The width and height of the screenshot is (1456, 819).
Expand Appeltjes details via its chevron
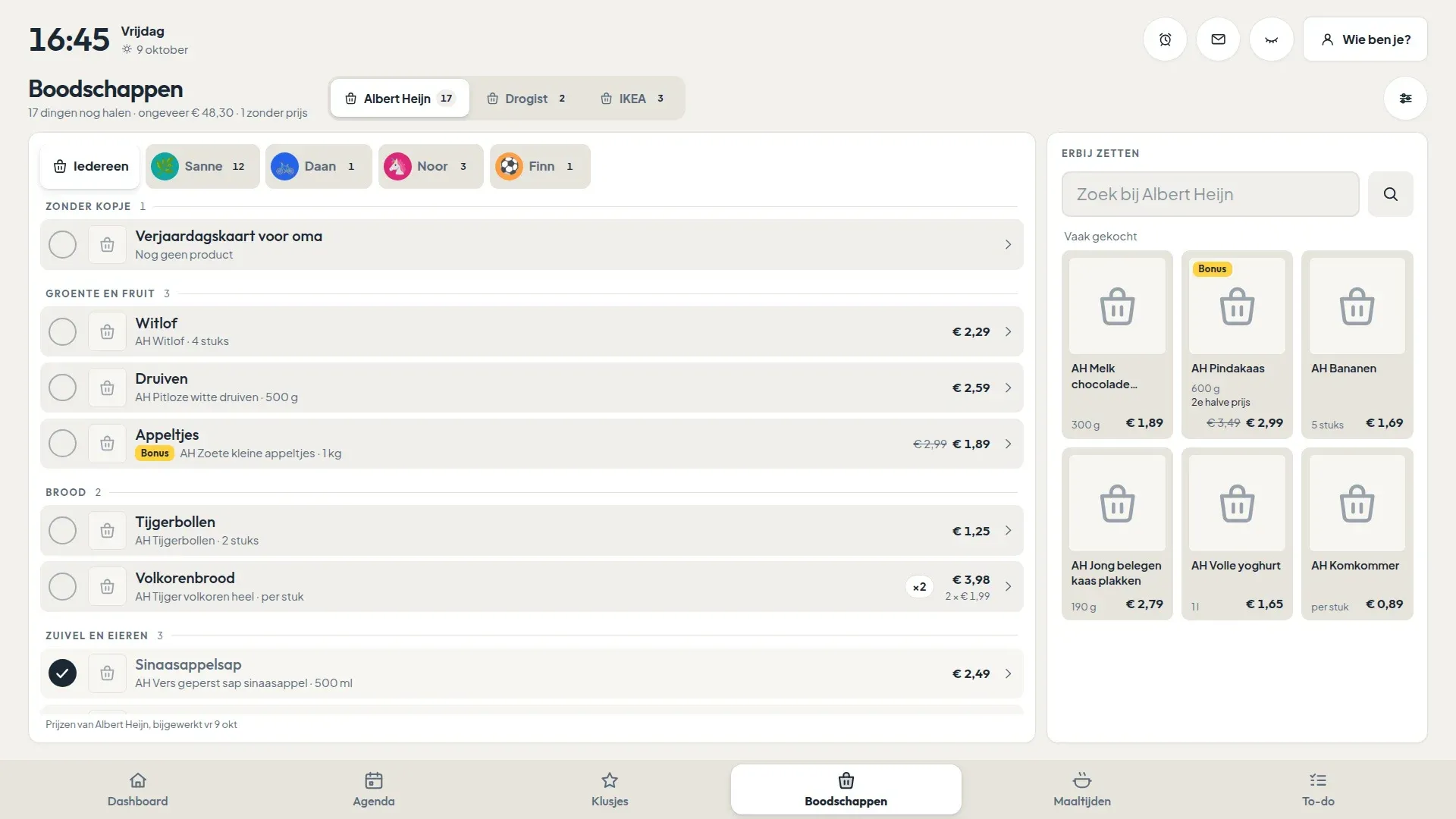[1008, 444]
